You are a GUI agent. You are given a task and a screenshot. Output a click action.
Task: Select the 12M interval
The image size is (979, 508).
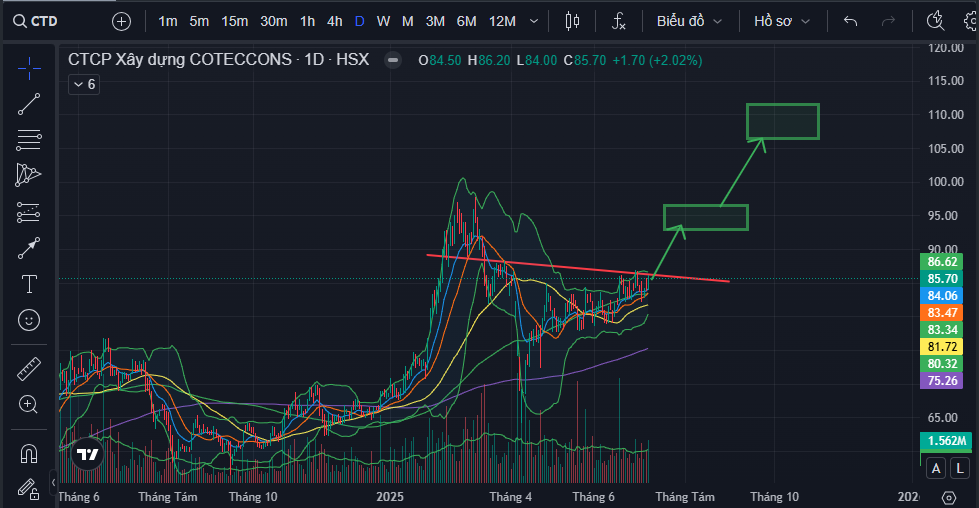pos(502,21)
